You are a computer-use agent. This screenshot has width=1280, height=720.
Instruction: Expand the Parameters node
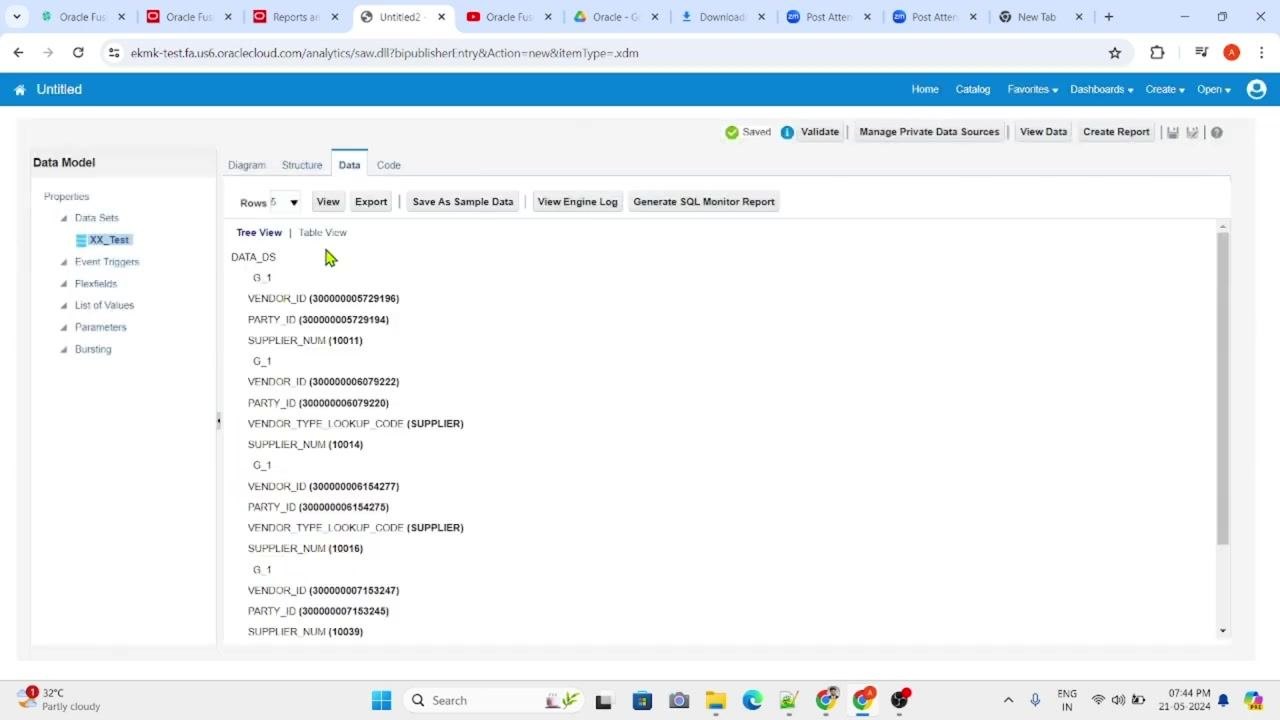tap(64, 328)
